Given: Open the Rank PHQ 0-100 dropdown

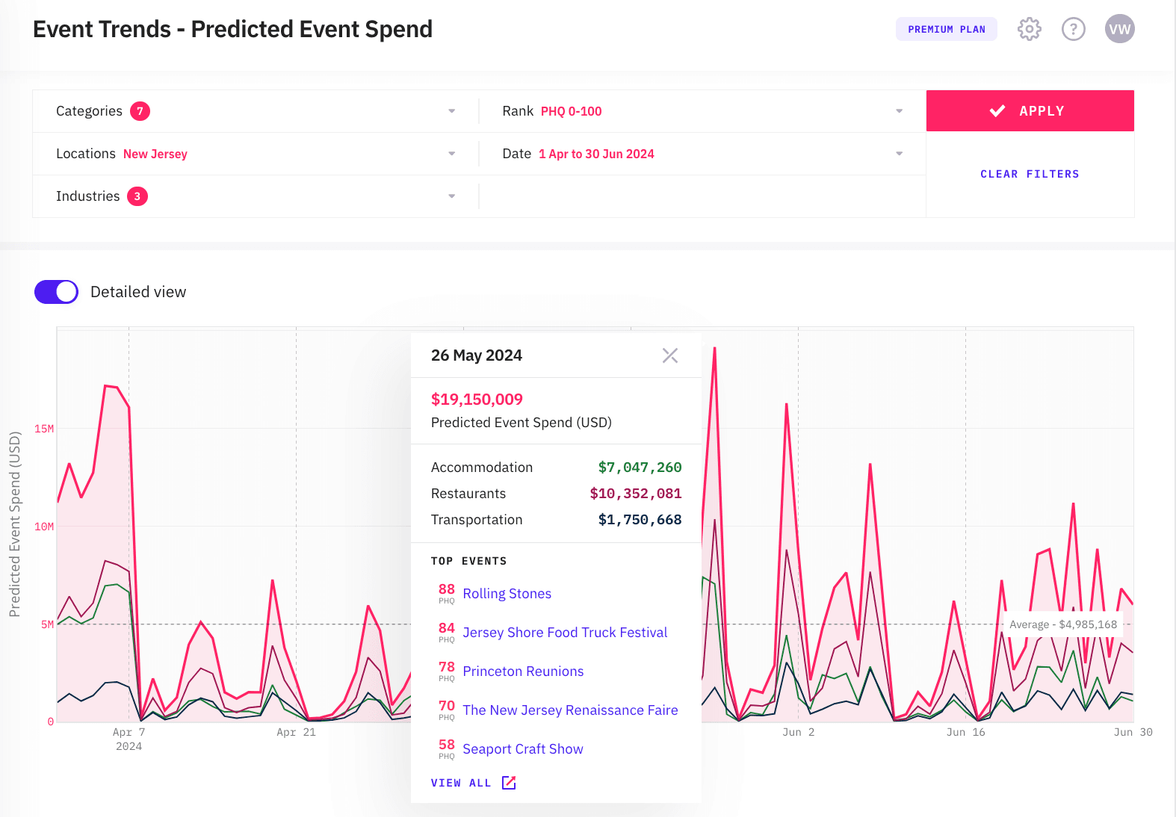Looking at the screenshot, I should [x=898, y=111].
